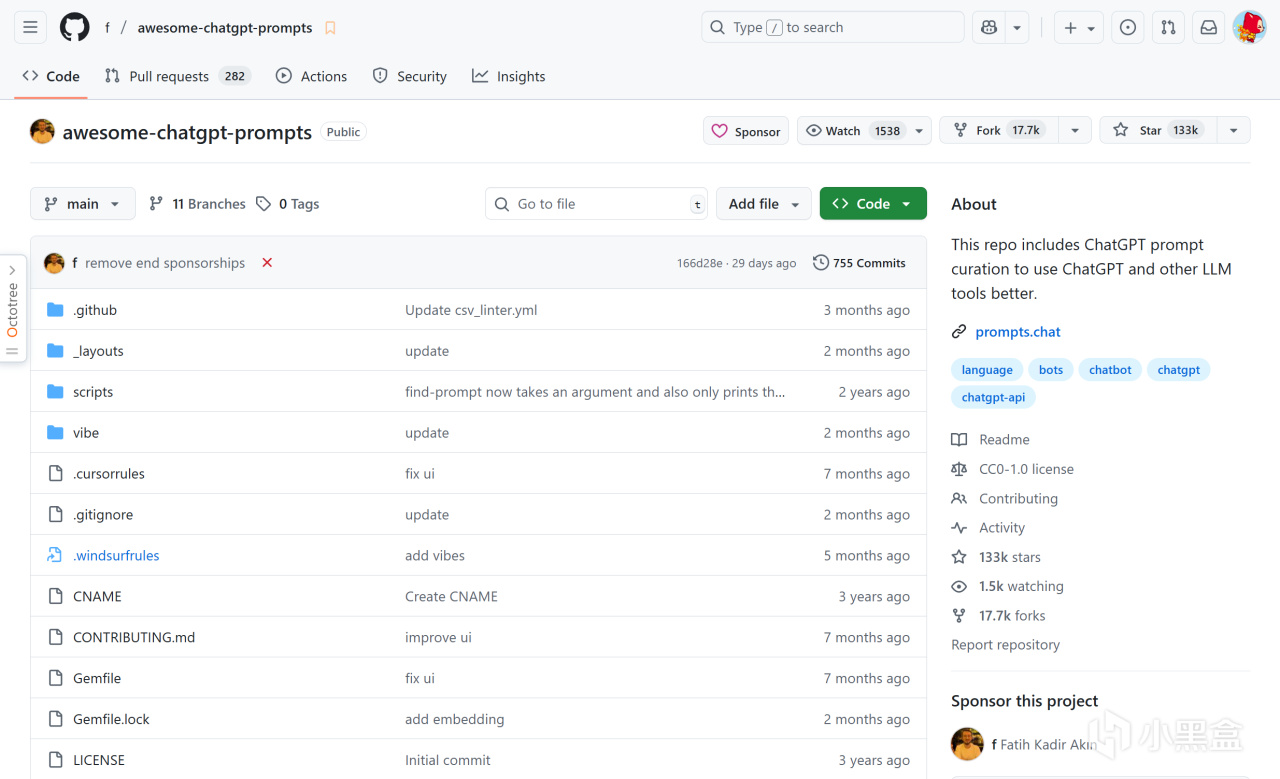Open the prompts.chat website link
Viewport: 1280px width, 779px height.
pos(1018,332)
